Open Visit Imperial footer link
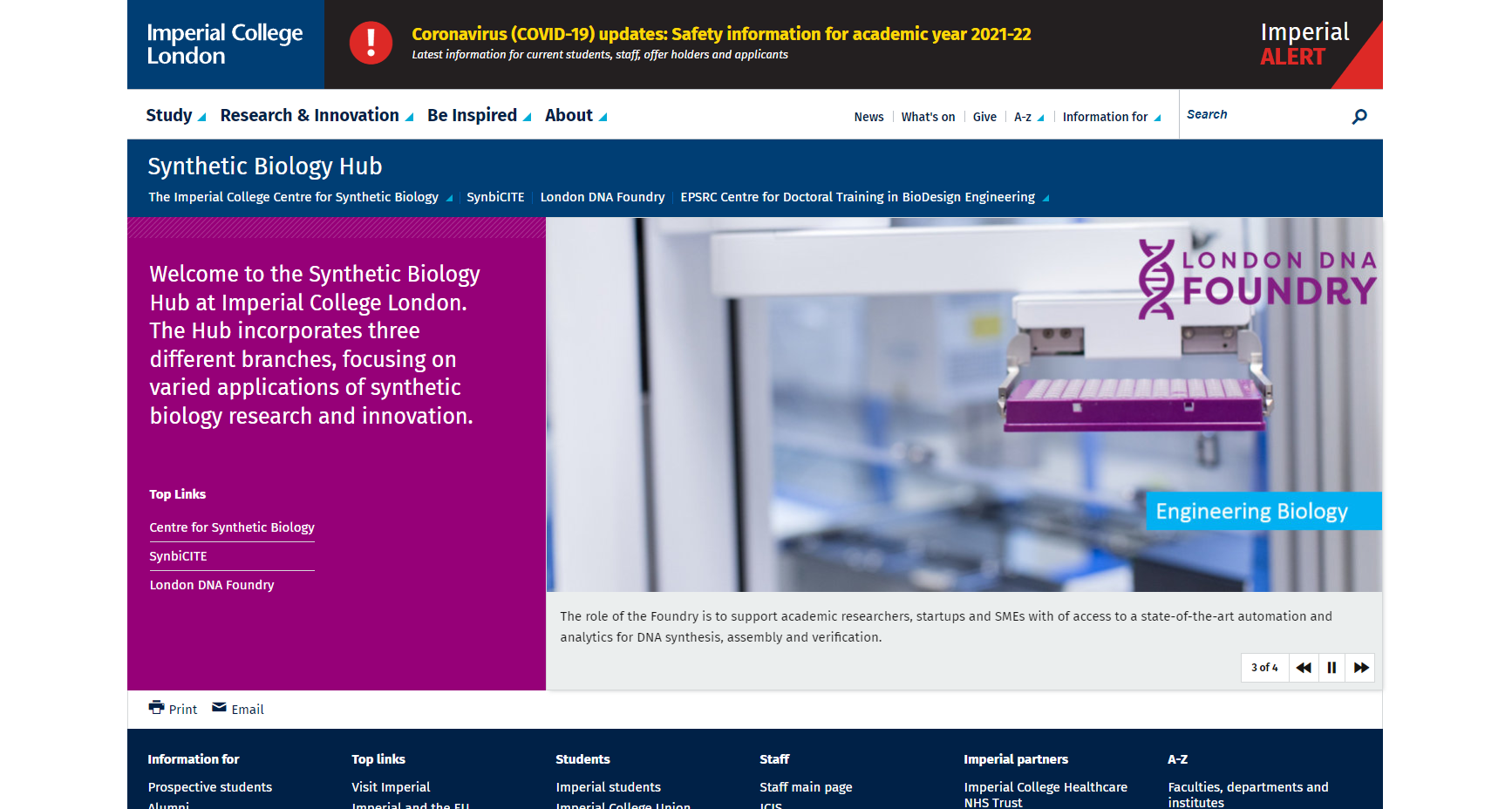This screenshot has height=809, width=1512. coord(391,787)
